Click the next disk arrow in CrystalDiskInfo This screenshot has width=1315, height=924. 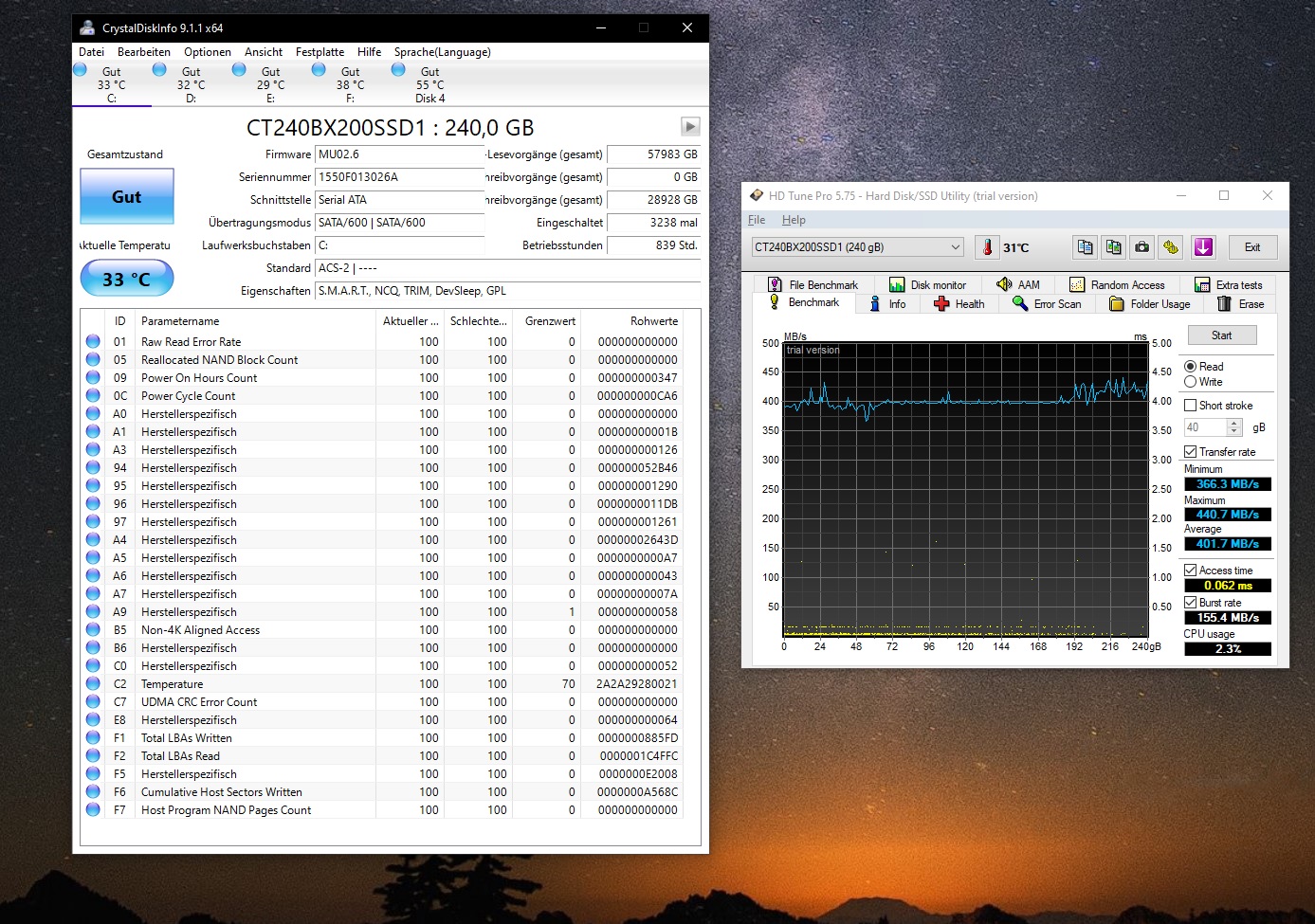690,126
